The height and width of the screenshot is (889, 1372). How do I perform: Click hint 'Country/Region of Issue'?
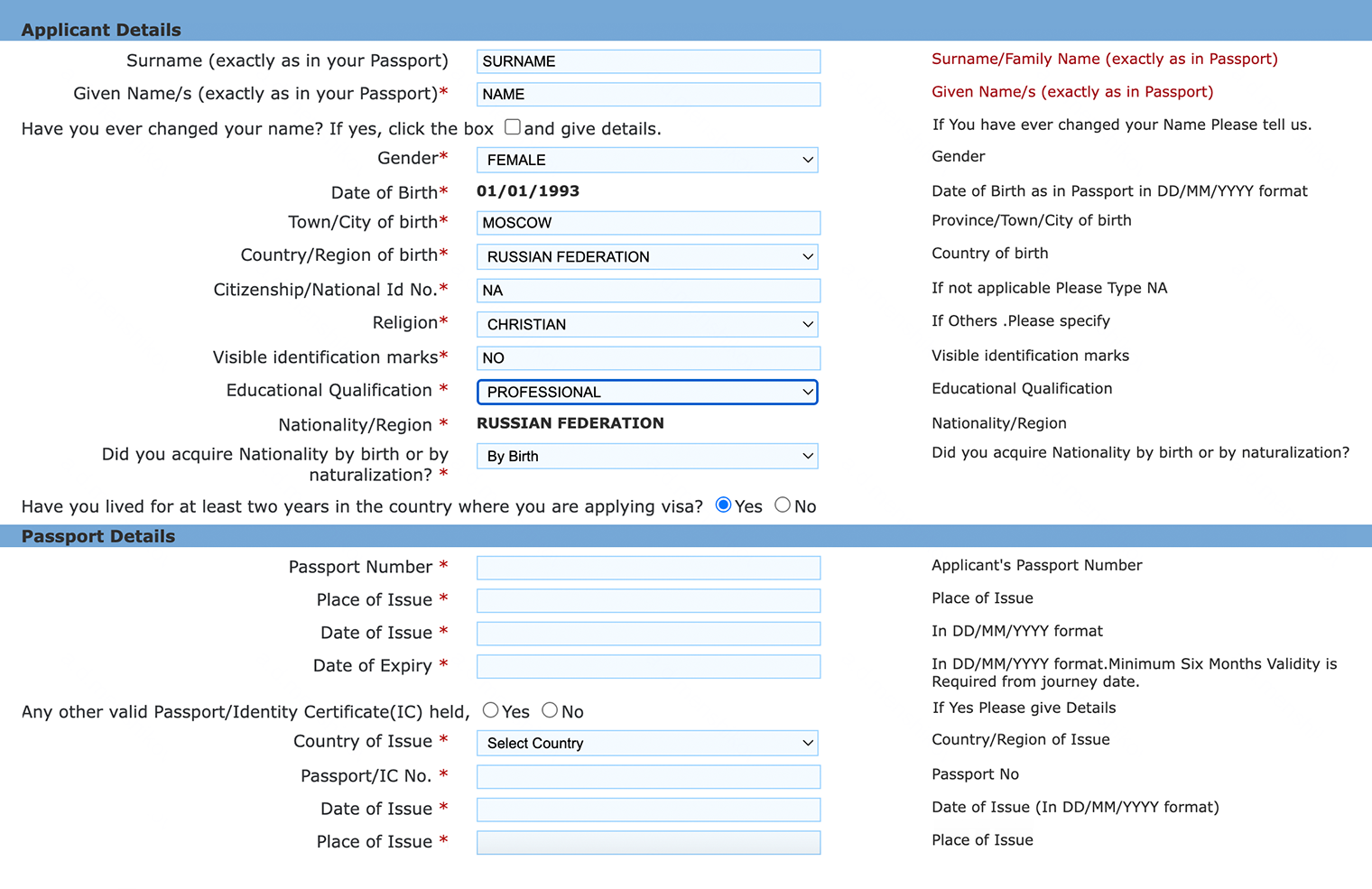coord(1021,739)
